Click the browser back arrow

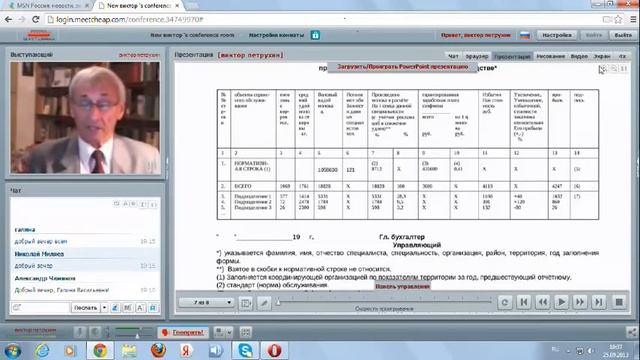click(x=8, y=19)
